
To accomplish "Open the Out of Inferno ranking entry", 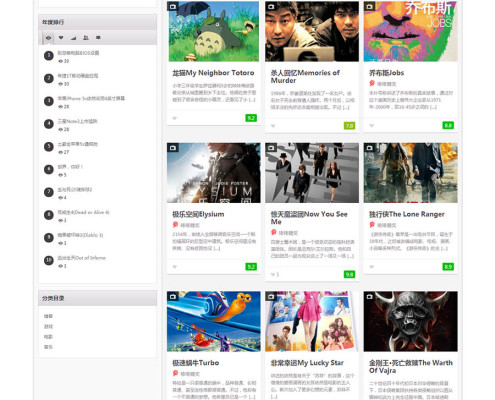I will [82, 258].
